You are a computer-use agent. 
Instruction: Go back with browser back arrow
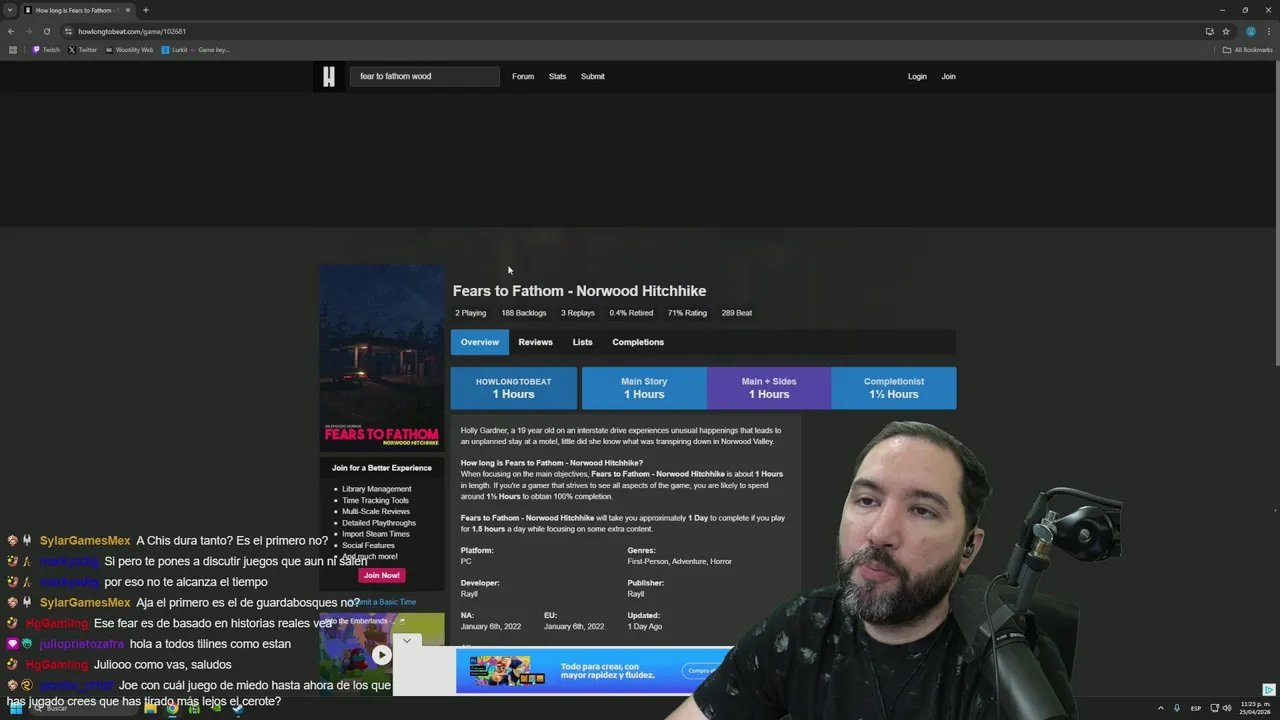[x=11, y=31]
